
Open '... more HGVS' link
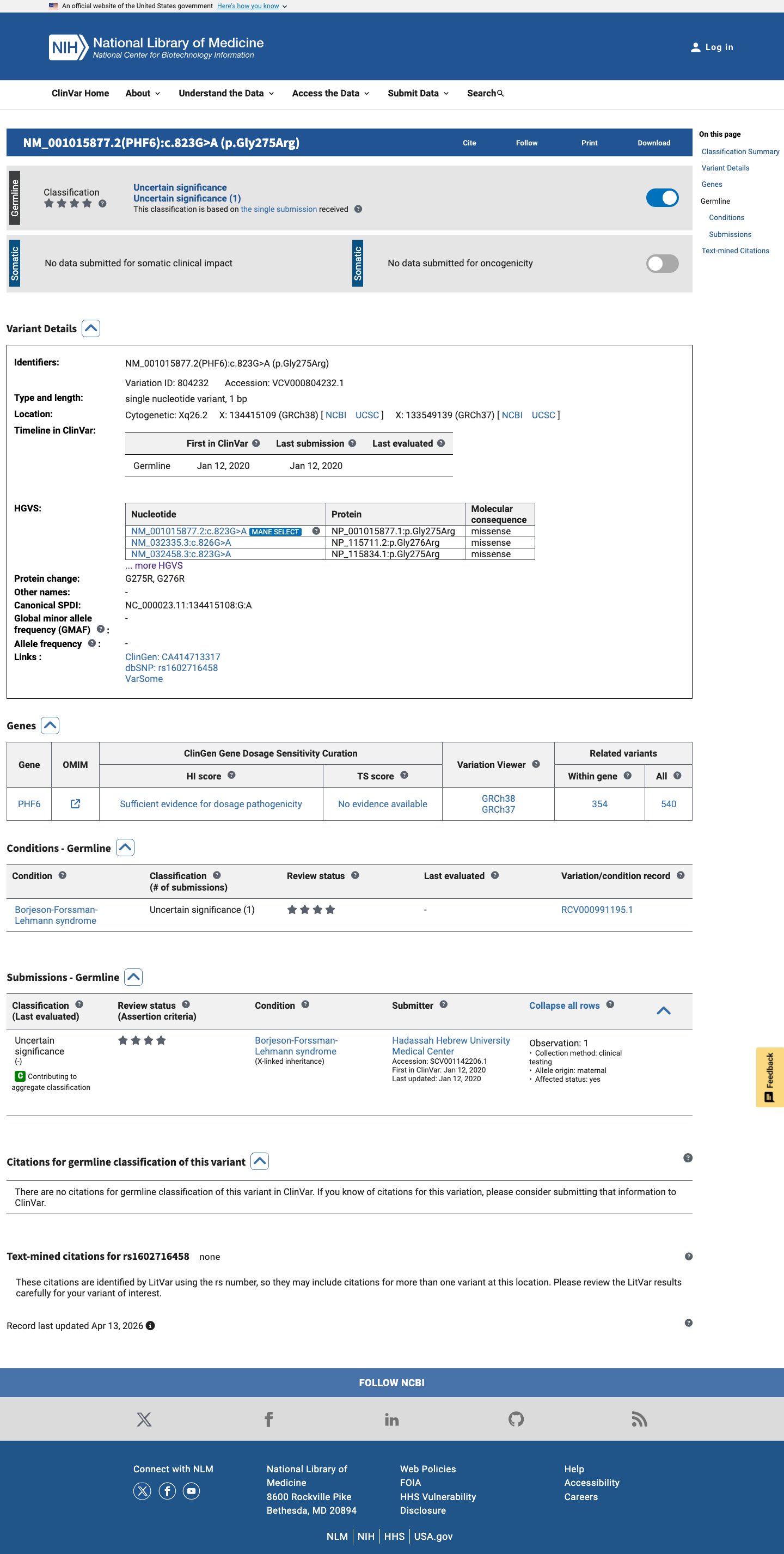coord(154,566)
